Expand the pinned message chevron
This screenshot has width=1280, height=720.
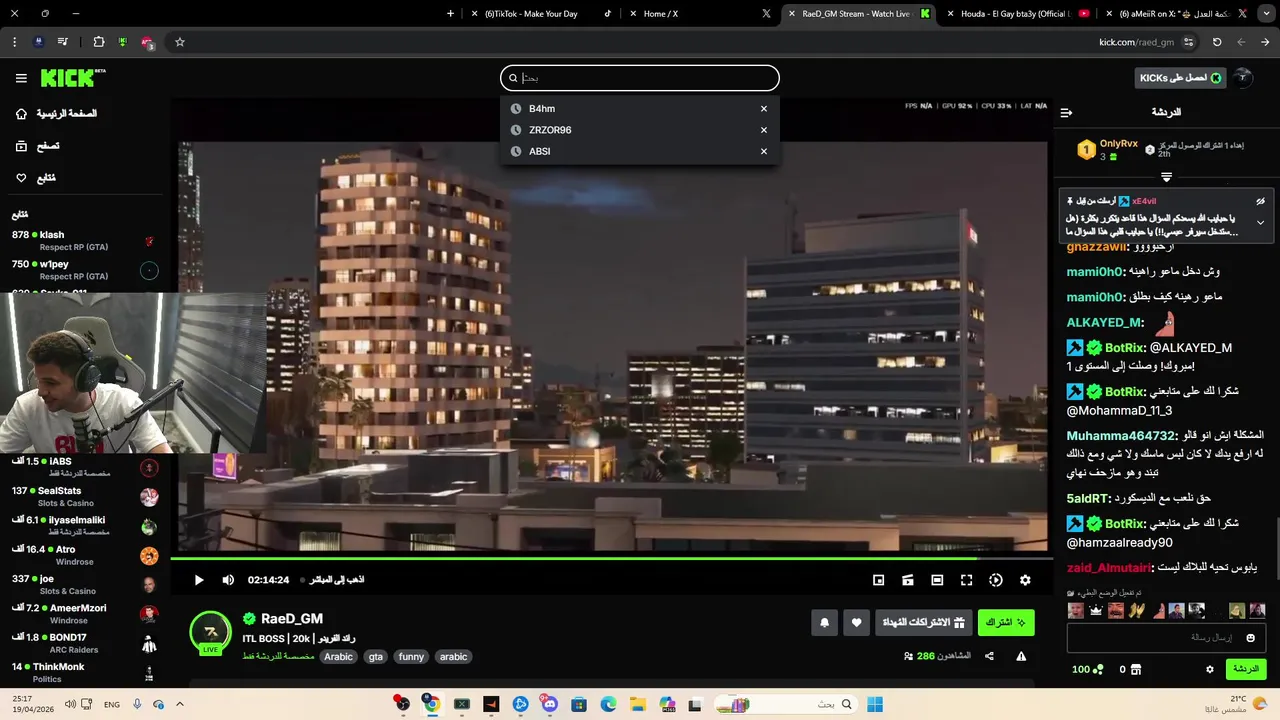(x=1260, y=222)
